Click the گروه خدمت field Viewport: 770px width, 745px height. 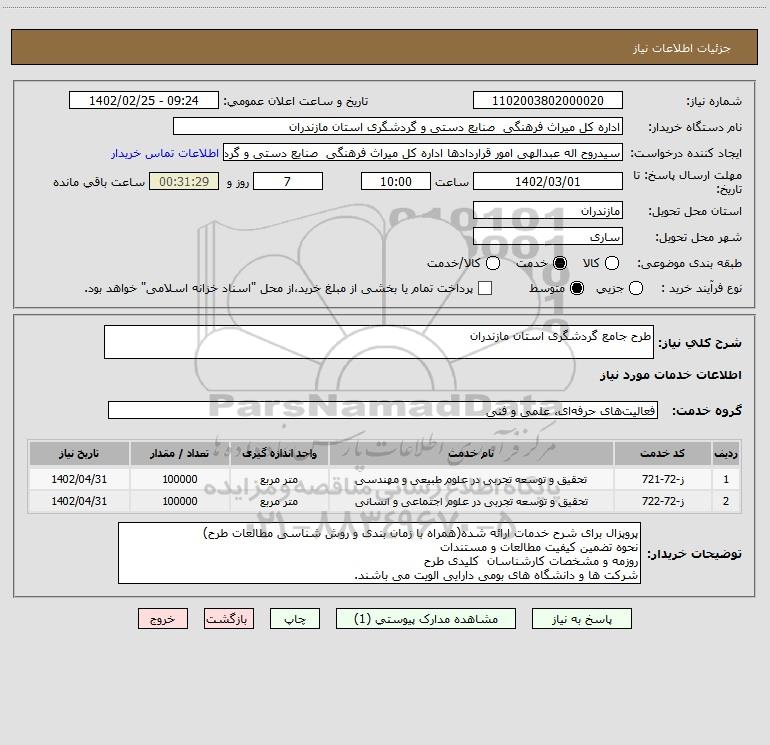pyautogui.click(x=383, y=410)
